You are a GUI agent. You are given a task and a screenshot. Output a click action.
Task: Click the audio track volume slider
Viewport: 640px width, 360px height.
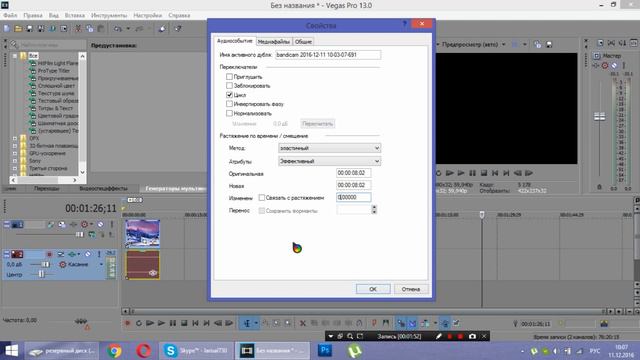click(x=45, y=264)
